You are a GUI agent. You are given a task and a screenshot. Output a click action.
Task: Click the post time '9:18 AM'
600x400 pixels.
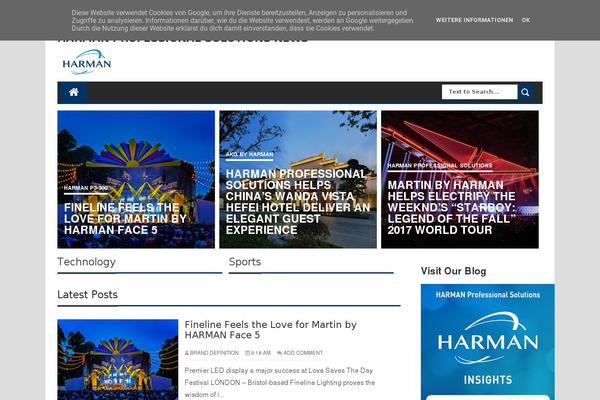coord(261,353)
